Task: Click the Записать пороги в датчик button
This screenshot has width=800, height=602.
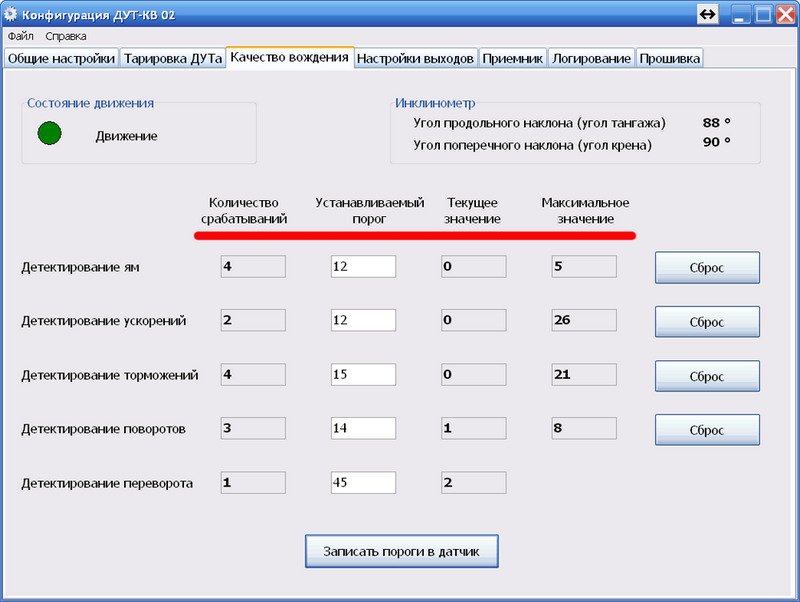Action: click(x=400, y=551)
